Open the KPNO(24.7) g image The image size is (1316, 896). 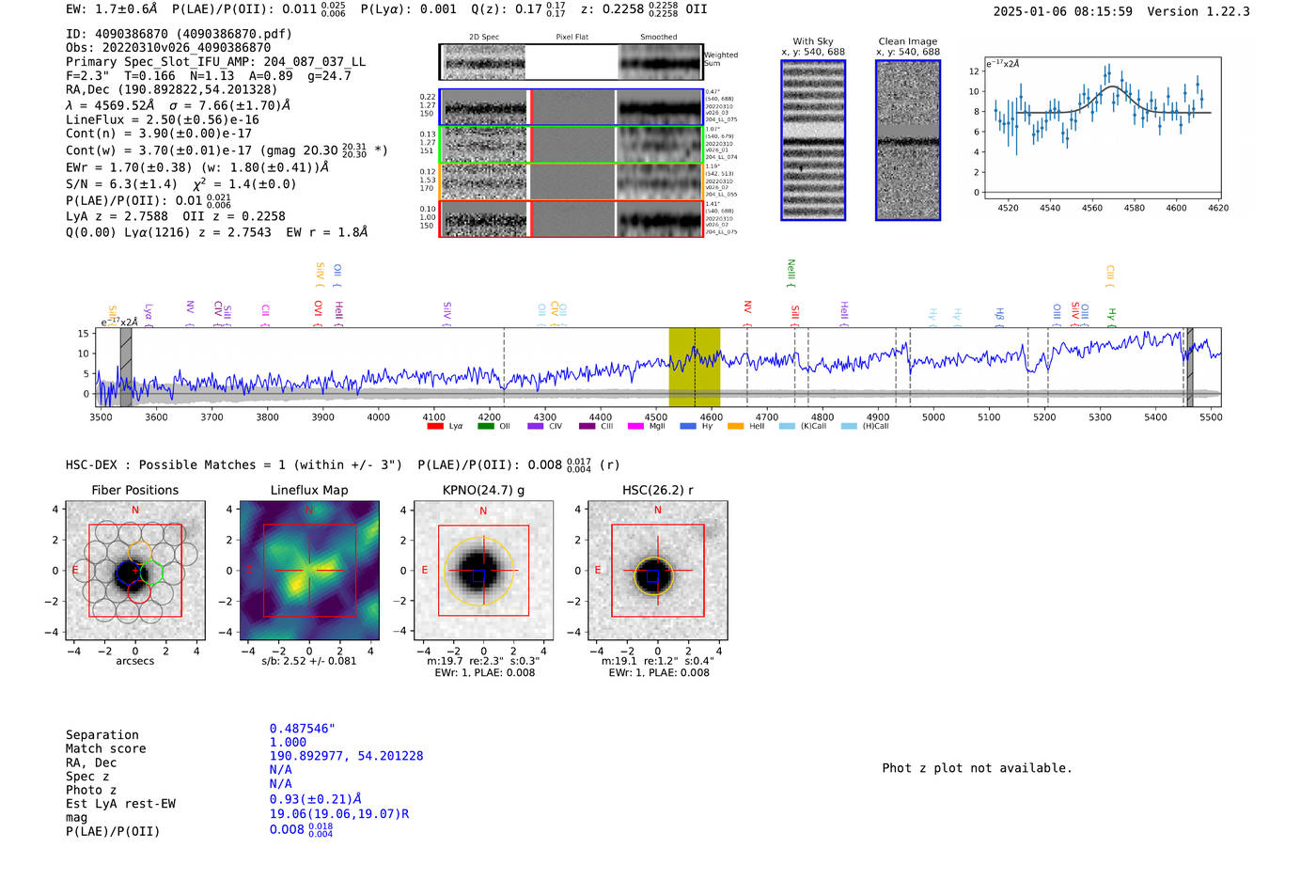tap(483, 571)
